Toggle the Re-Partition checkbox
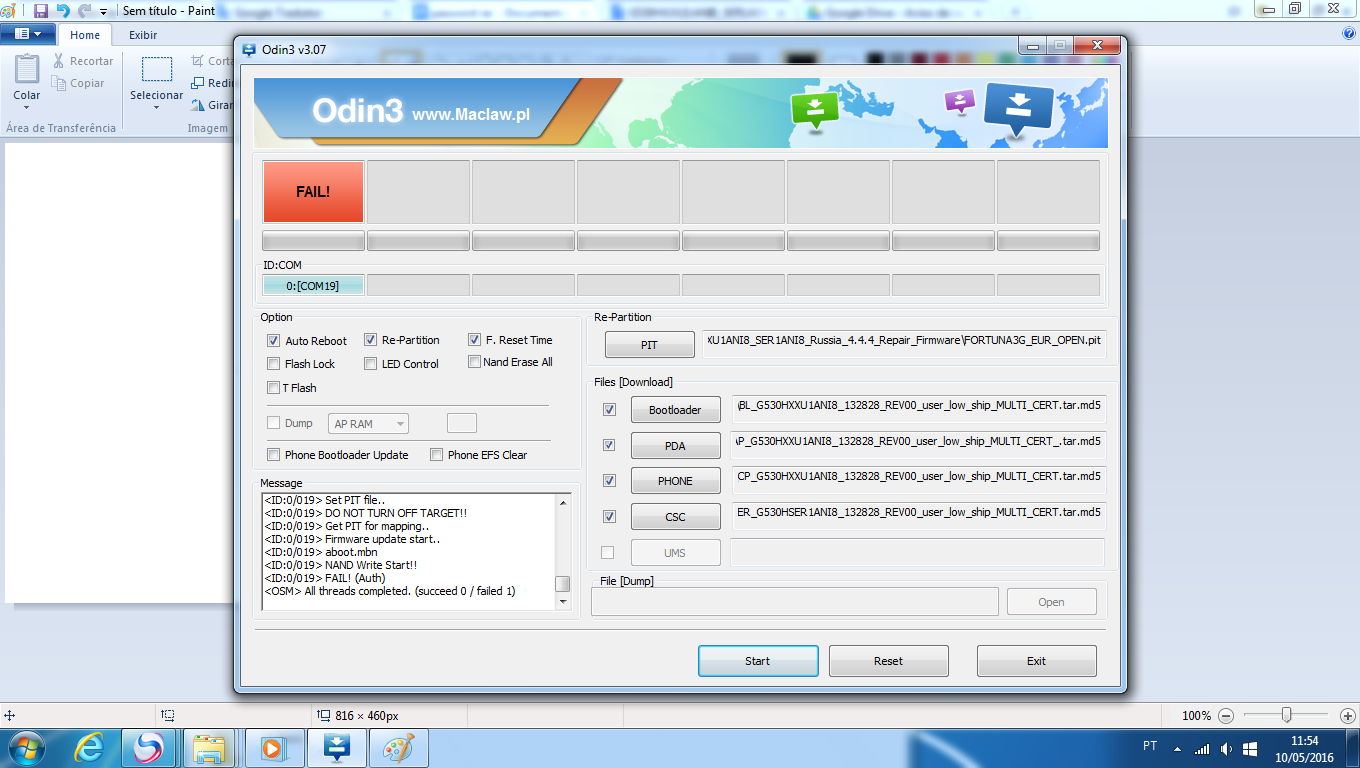 (x=371, y=340)
